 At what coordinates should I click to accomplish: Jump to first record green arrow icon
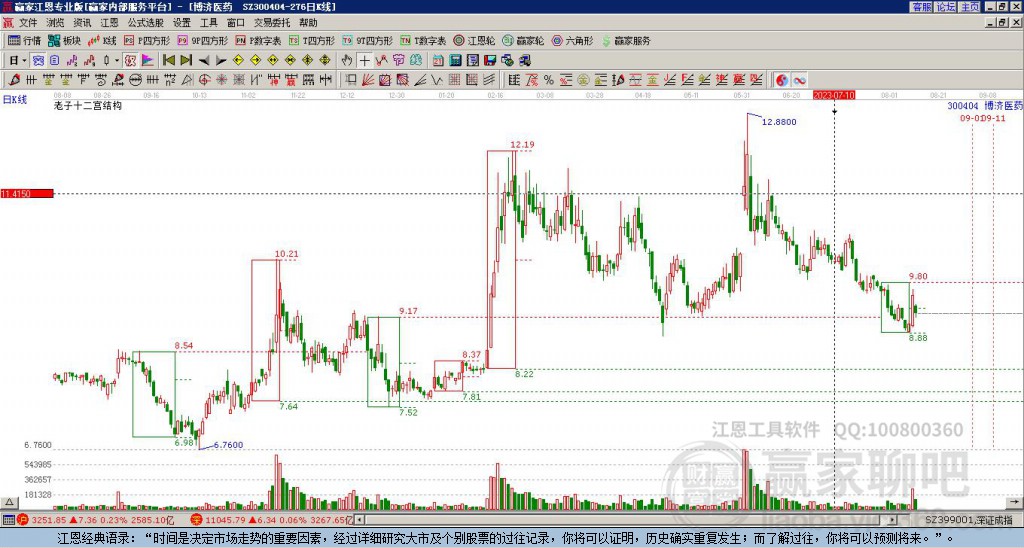click(168, 60)
